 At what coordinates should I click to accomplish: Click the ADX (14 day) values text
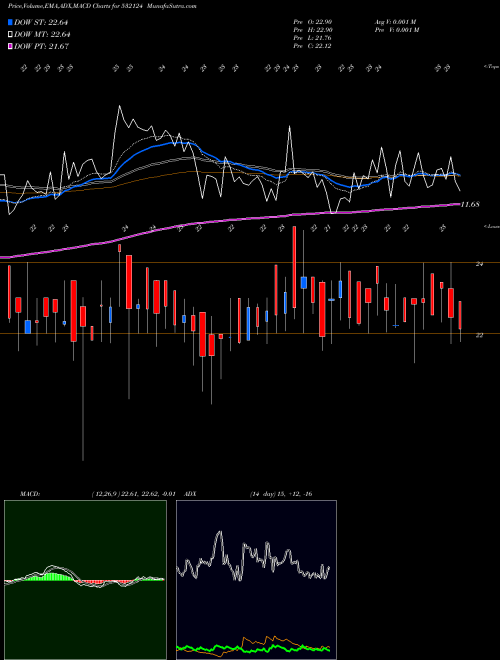(x=281, y=494)
